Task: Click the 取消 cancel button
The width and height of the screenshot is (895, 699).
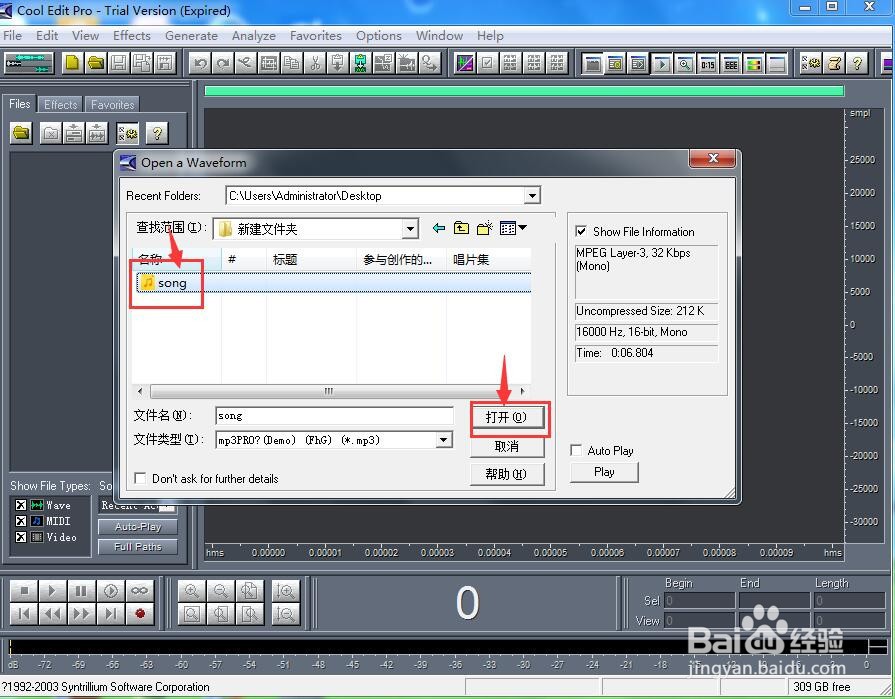Action: pos(506,446)
